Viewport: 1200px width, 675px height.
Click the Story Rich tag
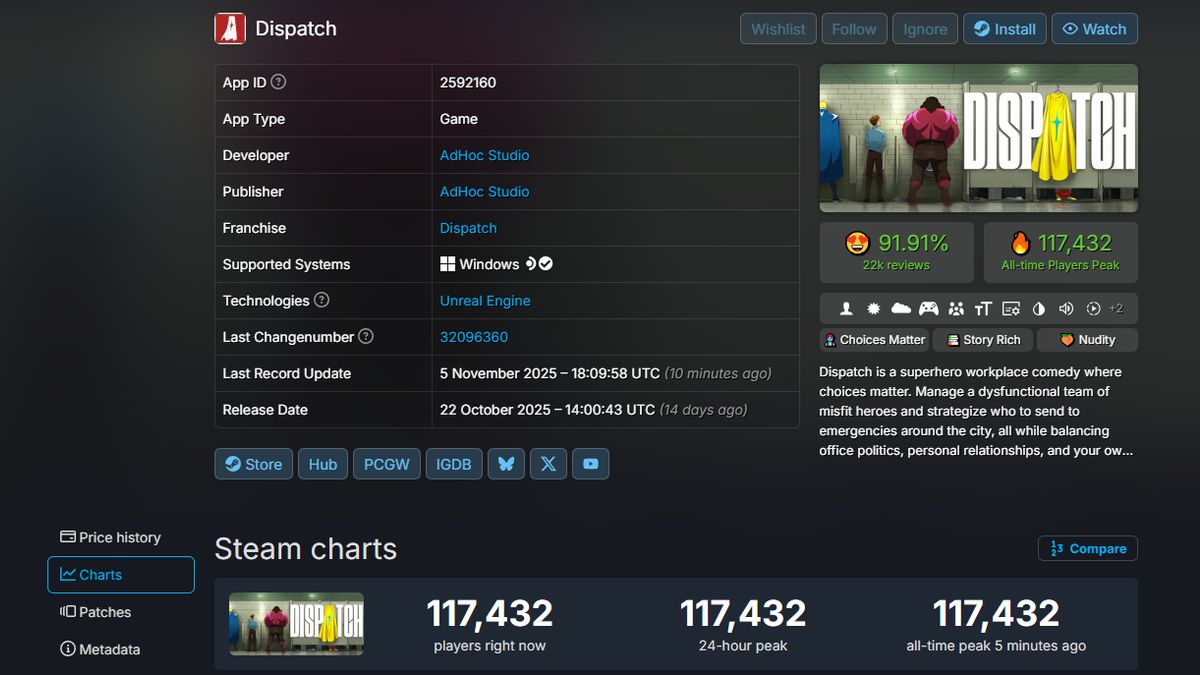(x=983, y=340)
